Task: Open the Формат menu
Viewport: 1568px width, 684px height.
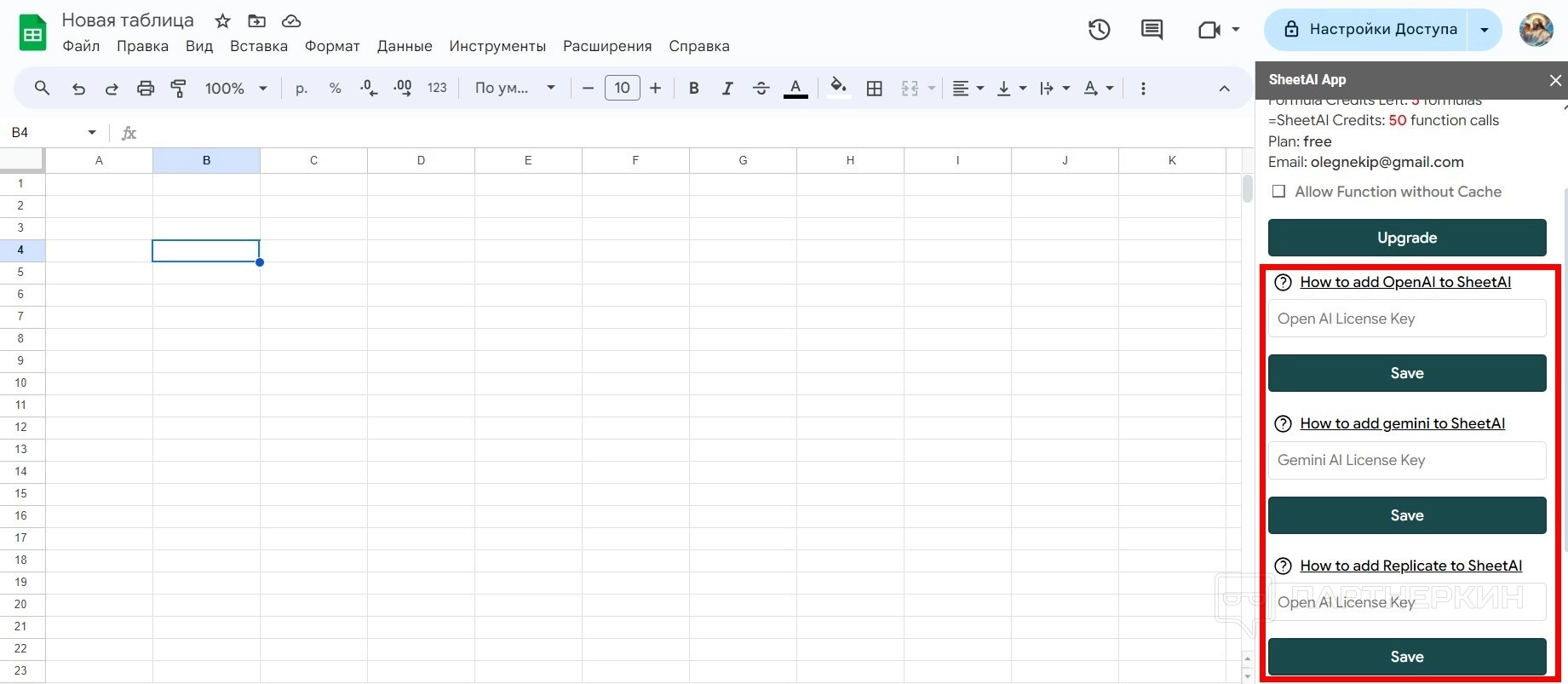Action: point(332,46)
